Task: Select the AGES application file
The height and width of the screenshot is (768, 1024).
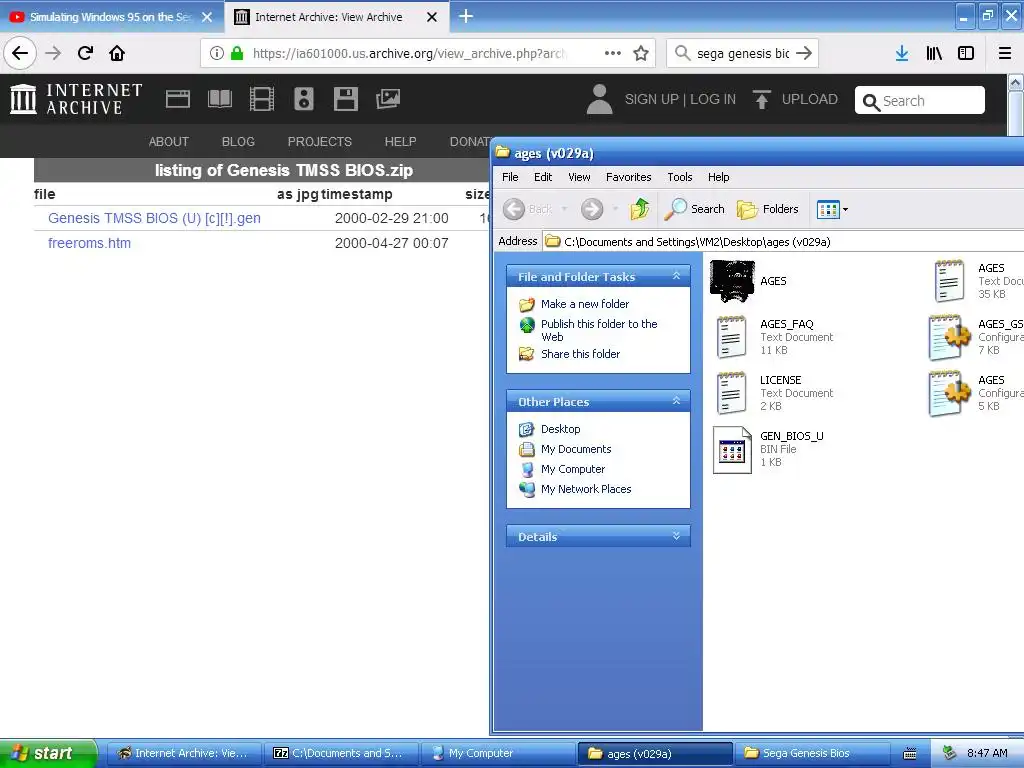Action: coord(748,281)
